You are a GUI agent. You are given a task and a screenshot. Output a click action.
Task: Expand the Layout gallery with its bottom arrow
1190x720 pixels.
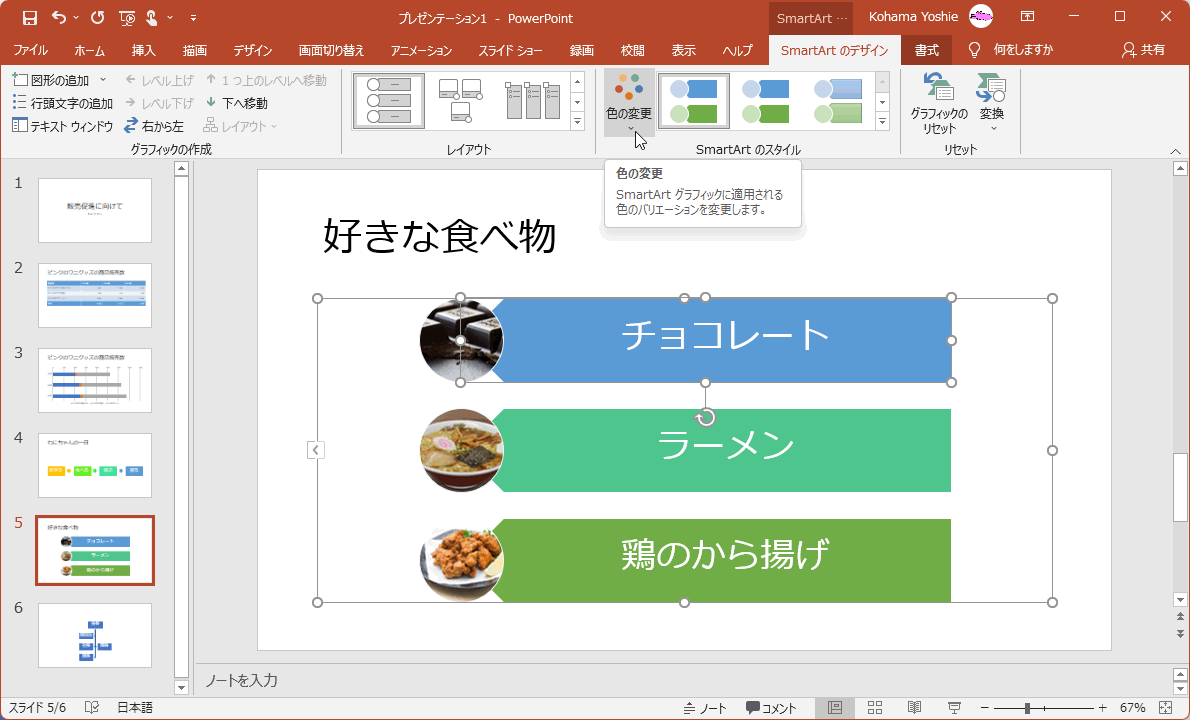(x=578, y=120)
